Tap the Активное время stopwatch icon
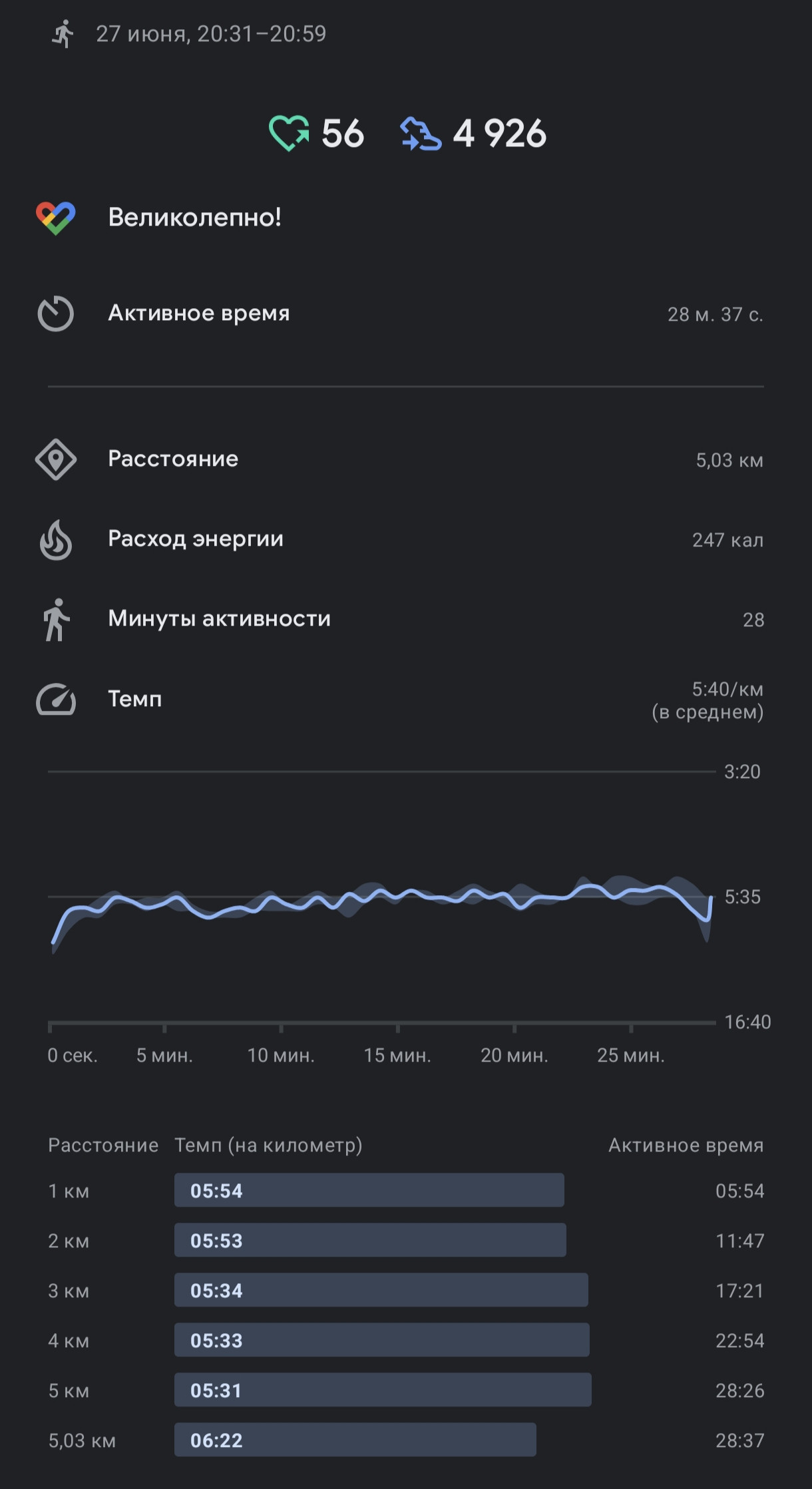Viewport: 812px width, 1489px height. click(x=56, y=314)
